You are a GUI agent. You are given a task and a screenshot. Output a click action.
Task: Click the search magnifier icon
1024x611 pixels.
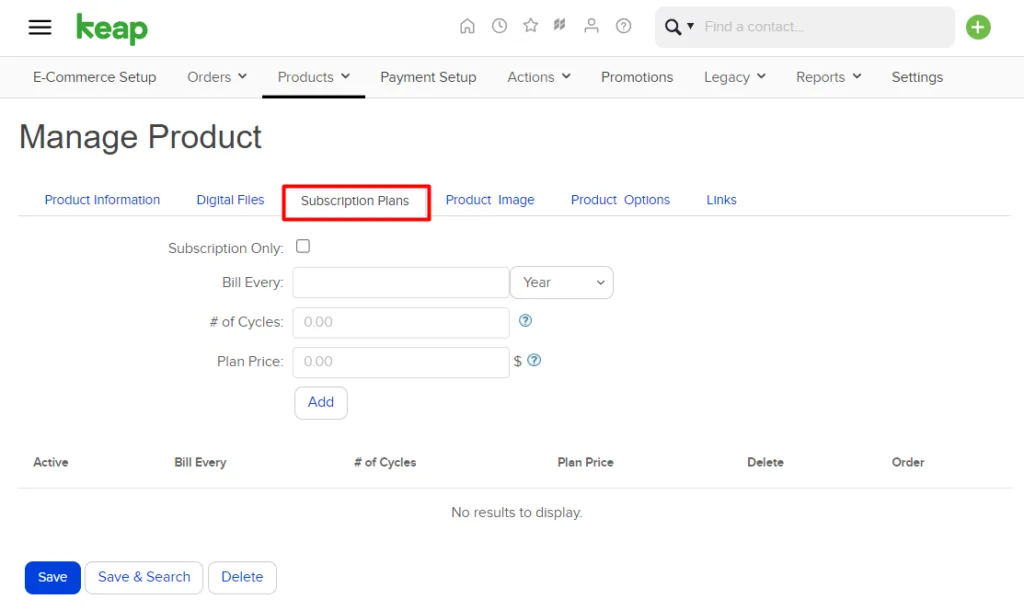click(673, 27)
